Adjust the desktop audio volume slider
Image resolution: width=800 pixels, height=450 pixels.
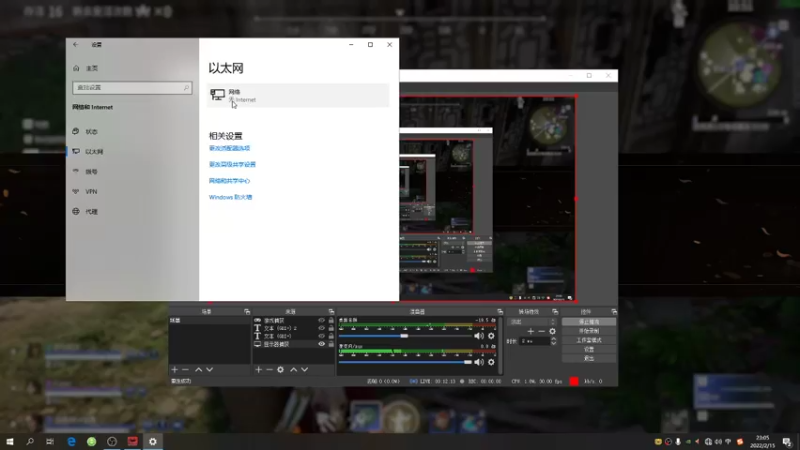(405, 336)
